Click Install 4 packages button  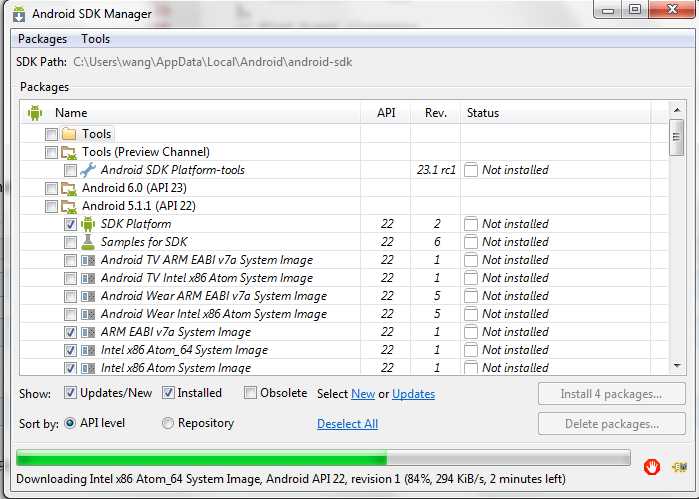coord(612,394)
